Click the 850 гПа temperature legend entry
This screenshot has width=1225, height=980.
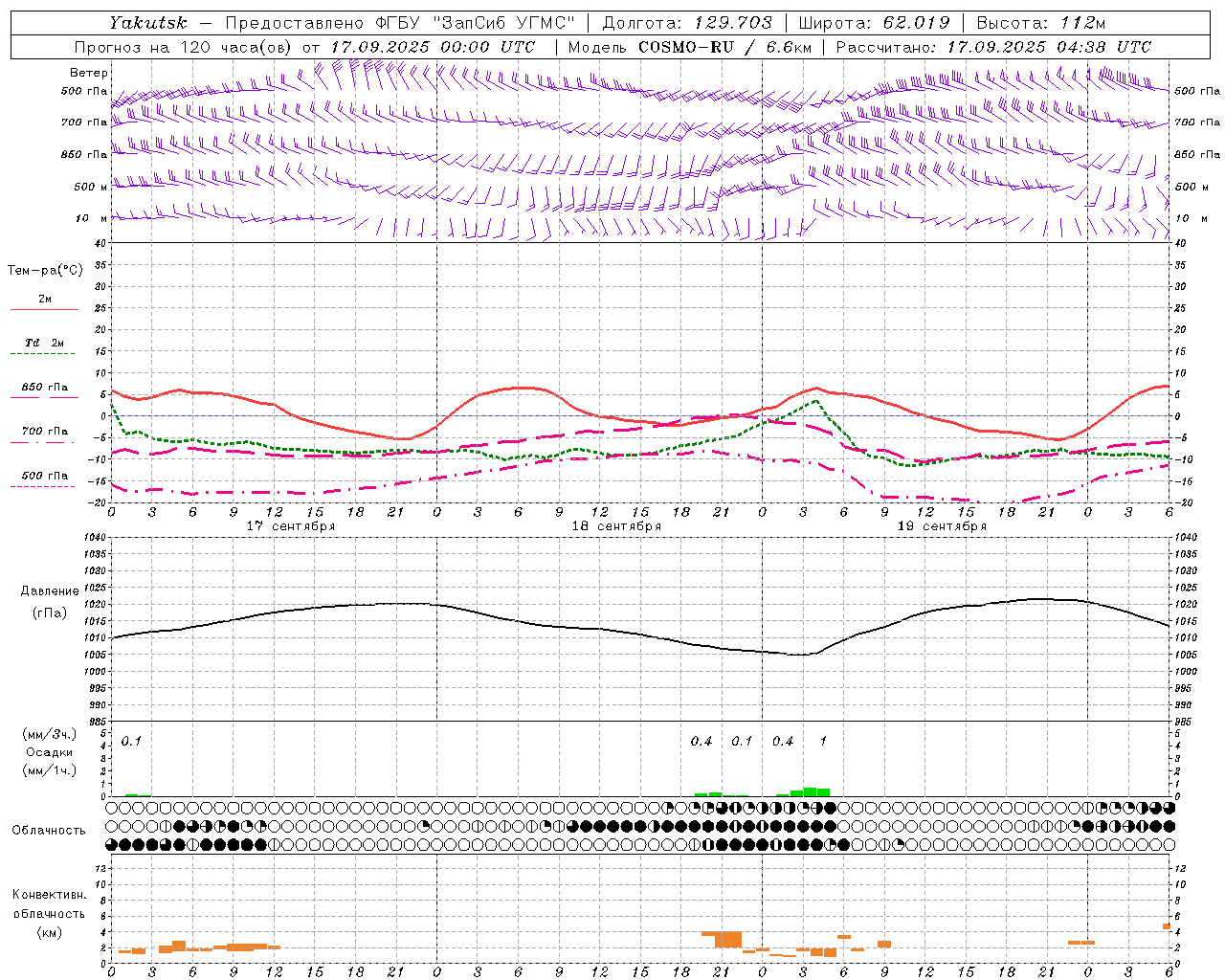click(x=45, y=388)
